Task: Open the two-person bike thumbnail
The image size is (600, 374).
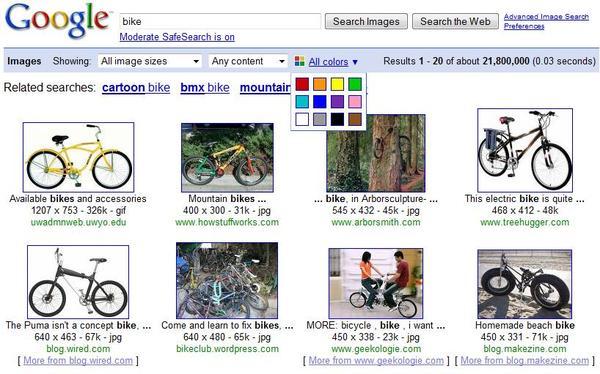Action: pos(376,283)
